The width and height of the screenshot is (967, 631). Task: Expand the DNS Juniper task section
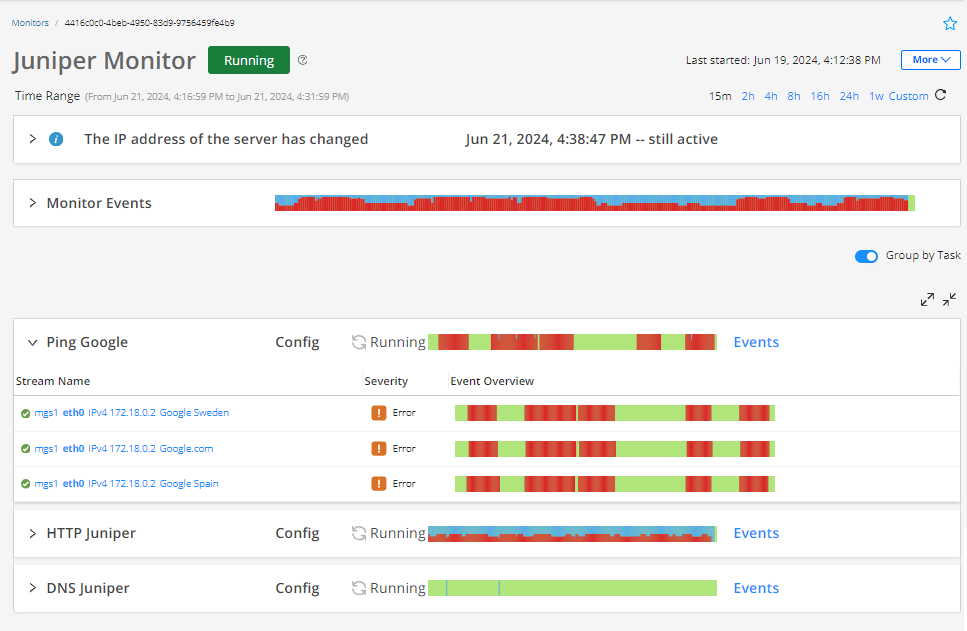click(x=31, y=588)
